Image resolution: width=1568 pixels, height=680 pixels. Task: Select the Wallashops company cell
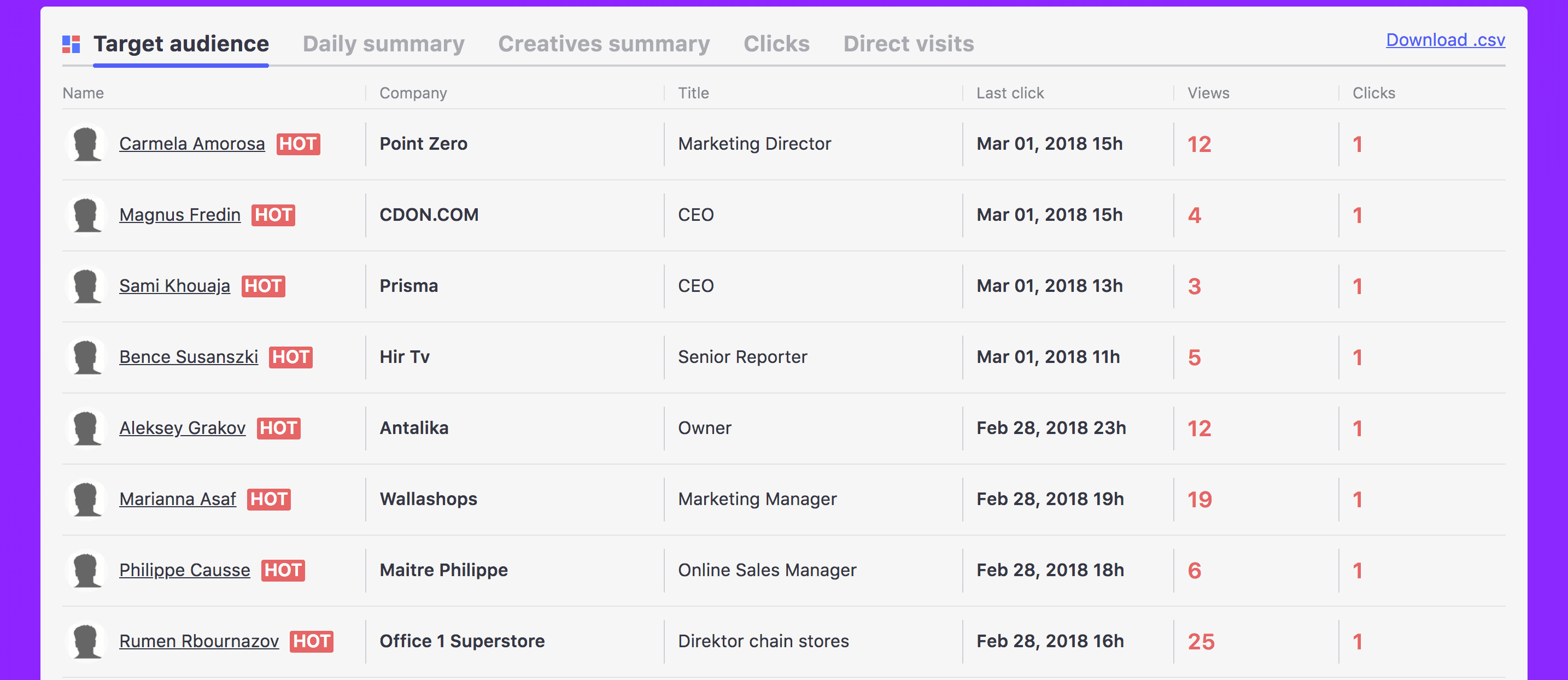[429, 499]
